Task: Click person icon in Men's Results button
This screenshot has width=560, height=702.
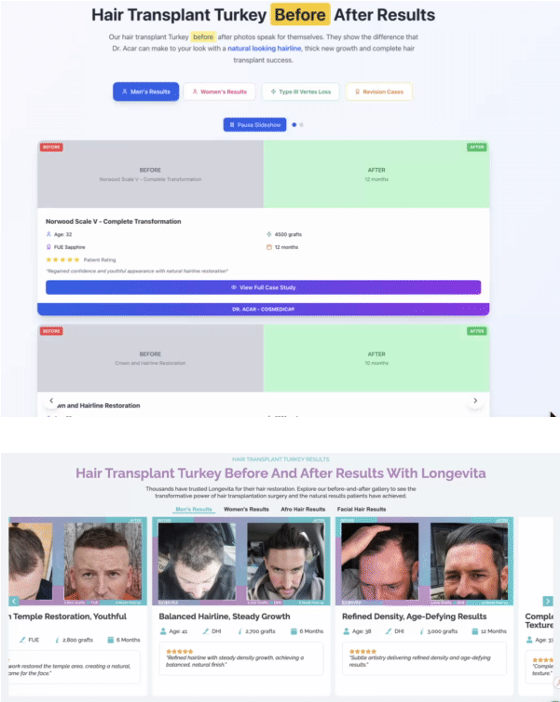Action: (x=125, y=91)
